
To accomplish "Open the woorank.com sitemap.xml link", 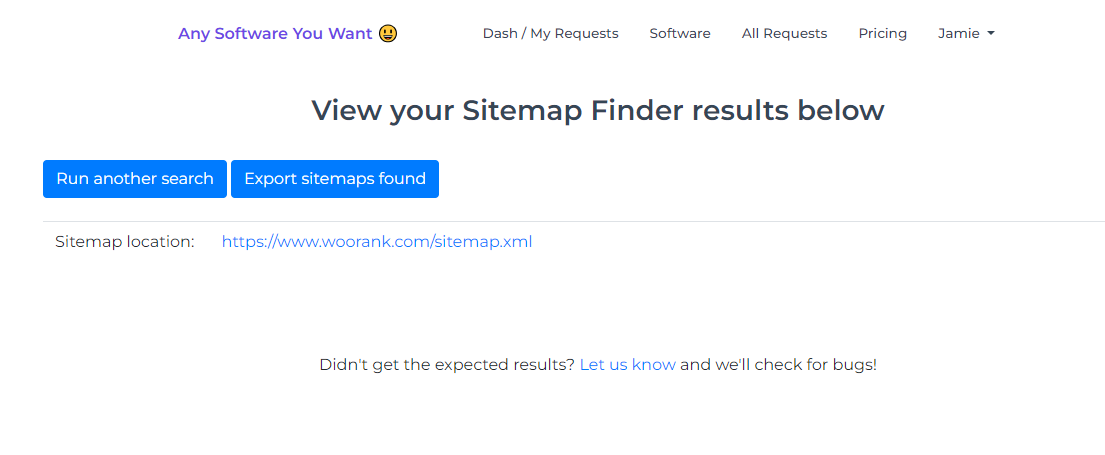I will tap(377, 242).
